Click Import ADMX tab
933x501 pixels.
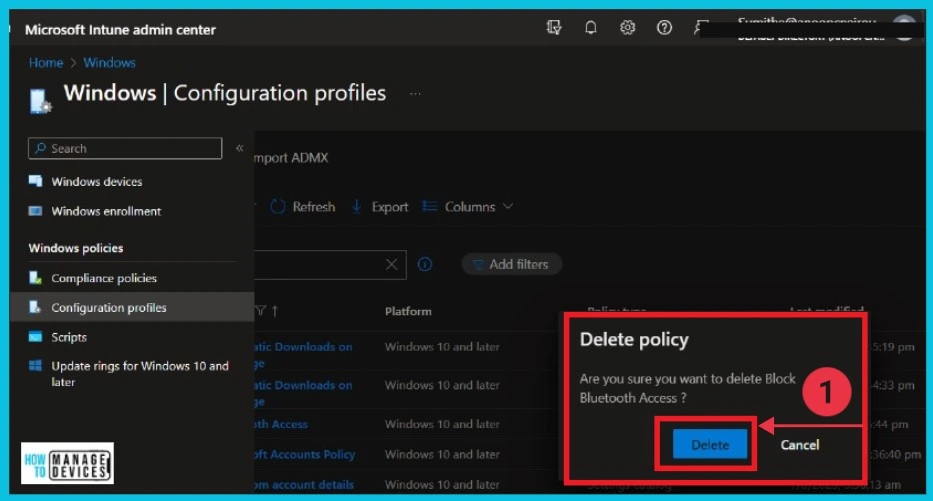click(291, 158)
